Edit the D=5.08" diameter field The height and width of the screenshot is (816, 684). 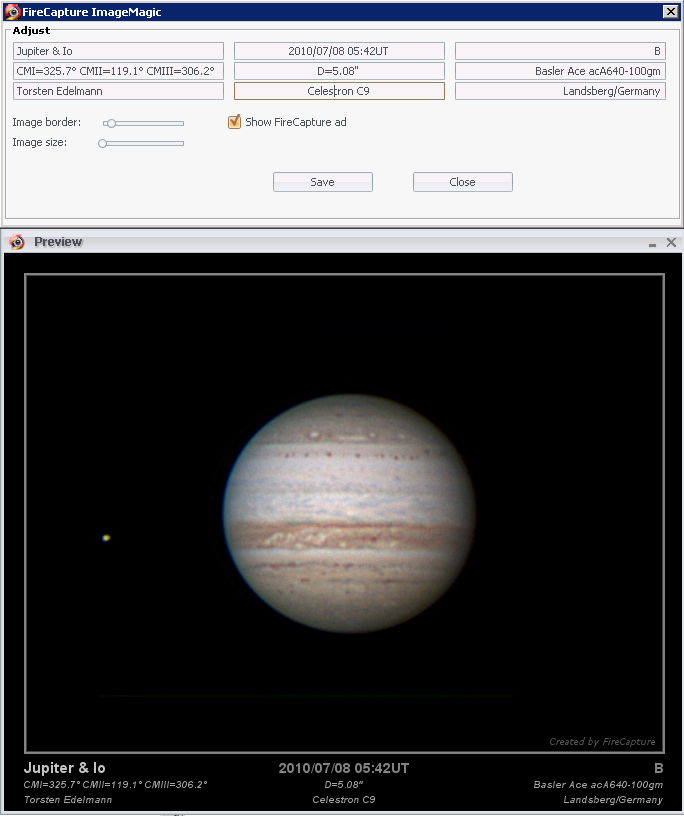click(339, 71)
